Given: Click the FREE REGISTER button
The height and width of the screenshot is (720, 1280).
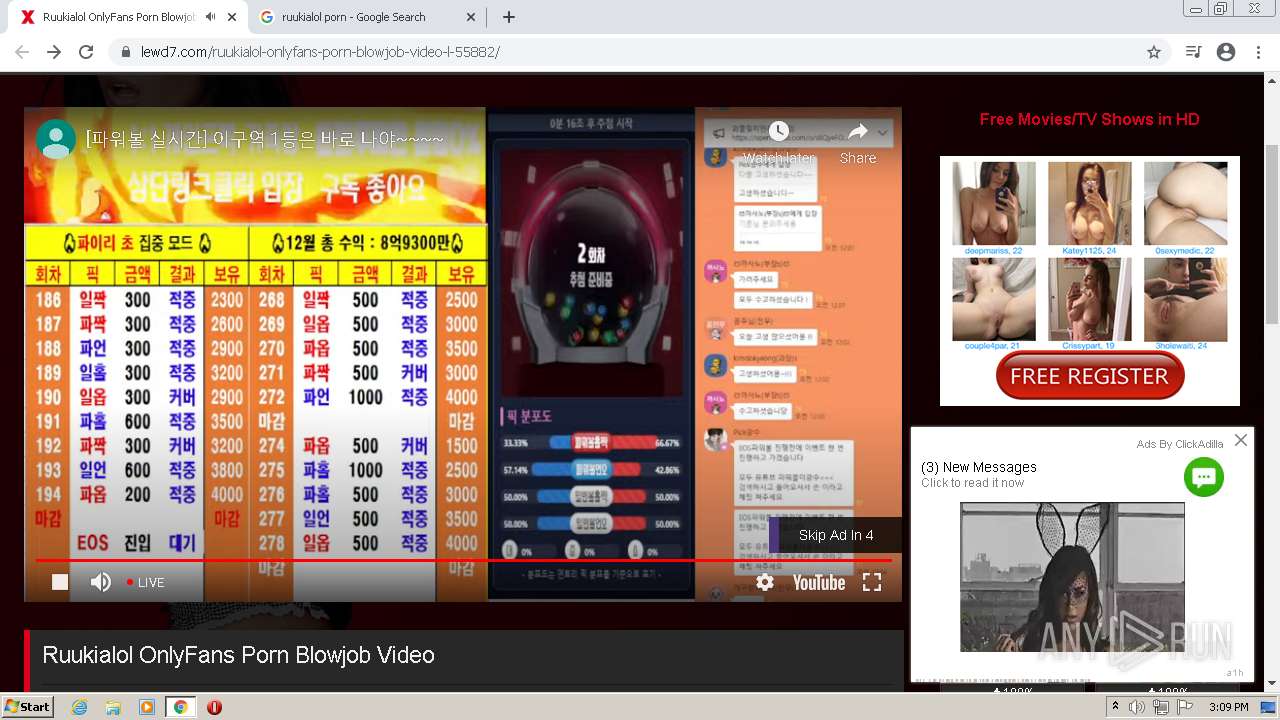Looking at the screenshot, I should 1090,376.
